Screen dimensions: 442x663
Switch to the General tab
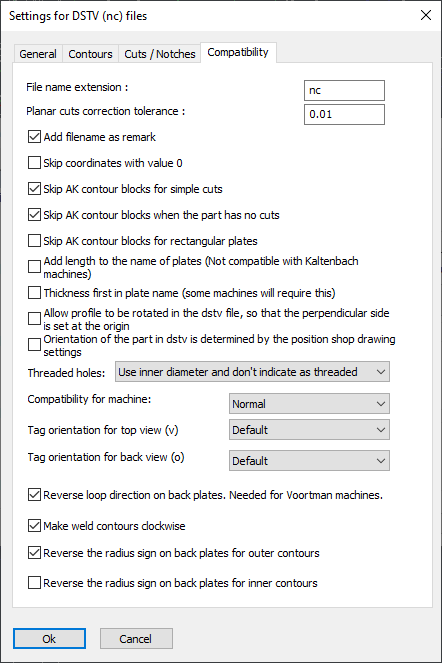pos(38,54)
